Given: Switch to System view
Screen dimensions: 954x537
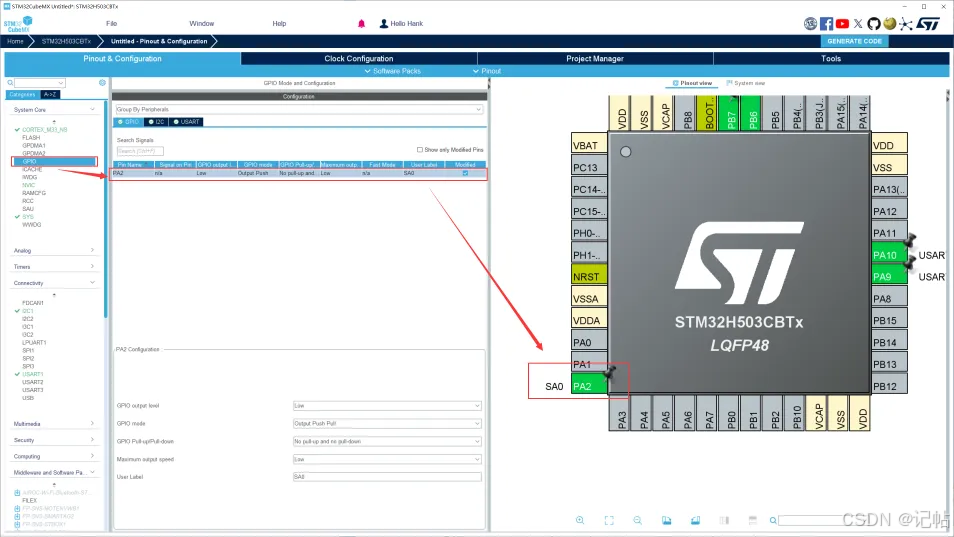Looking at the screenshot, I should pos(746,83).
